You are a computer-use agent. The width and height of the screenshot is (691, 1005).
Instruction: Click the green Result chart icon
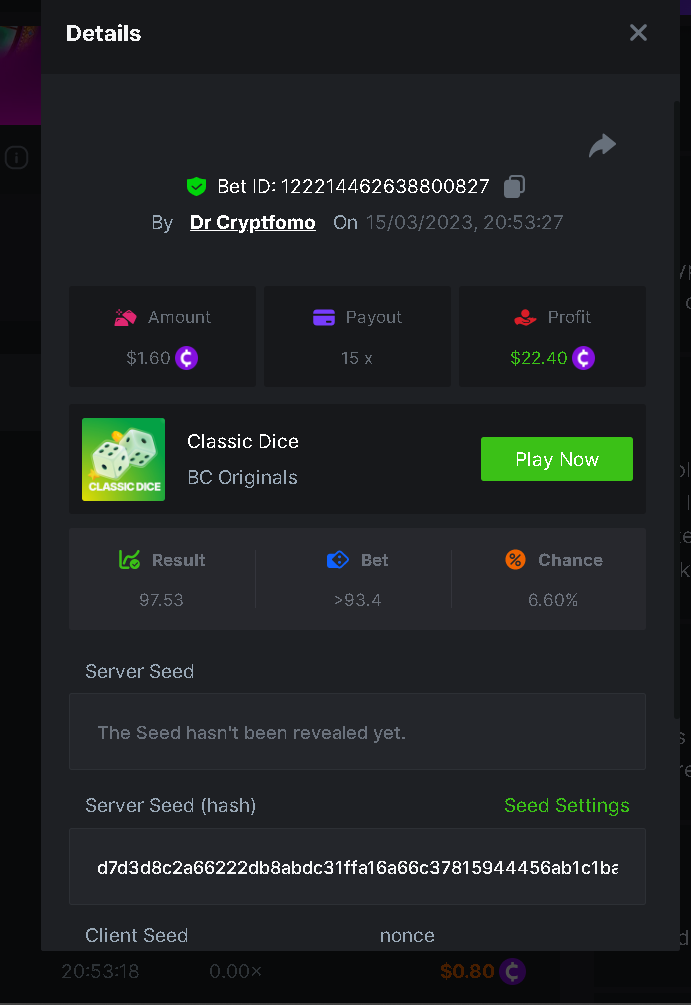[129, 560]
